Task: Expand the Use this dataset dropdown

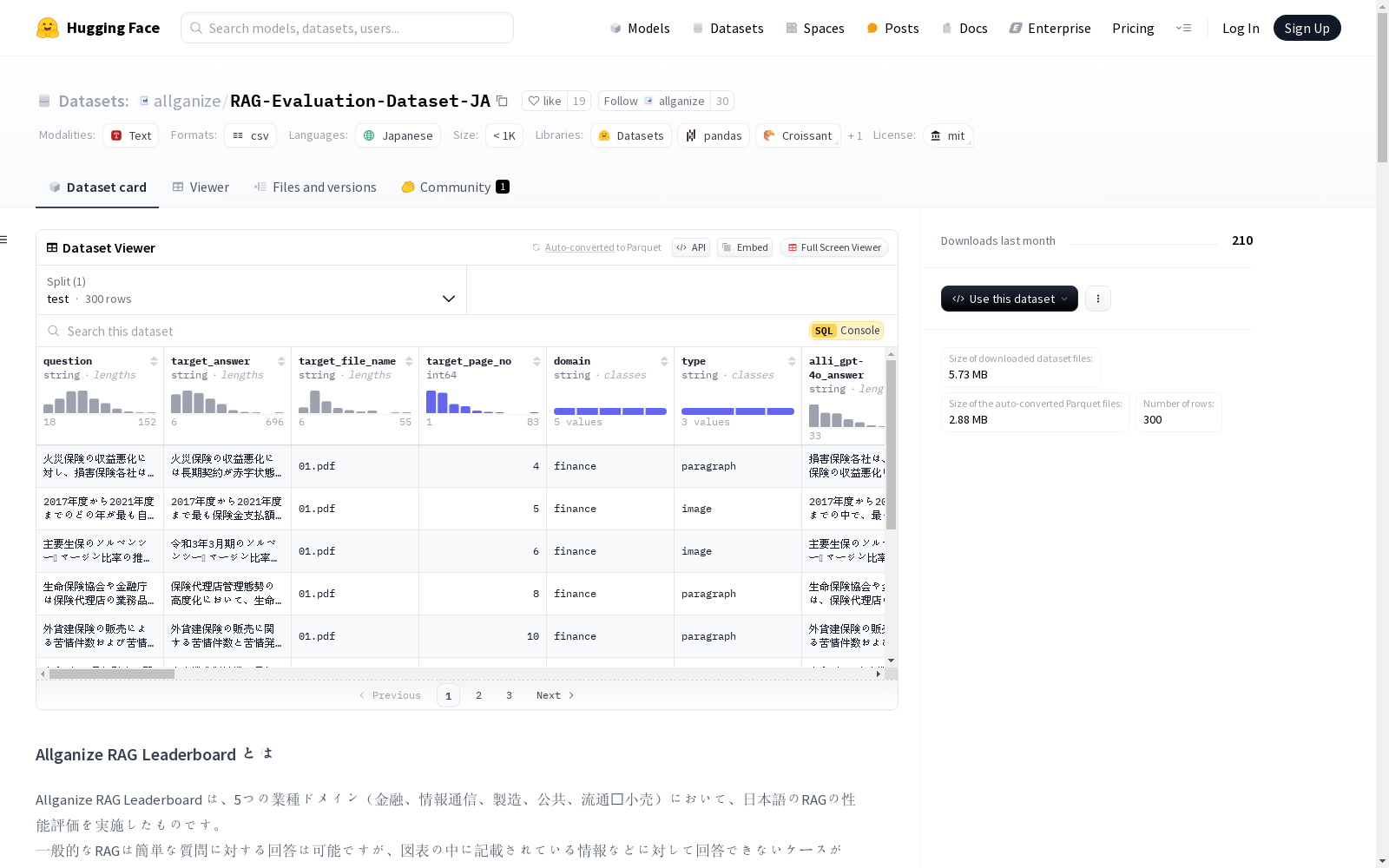Action: coord(1010,299)
